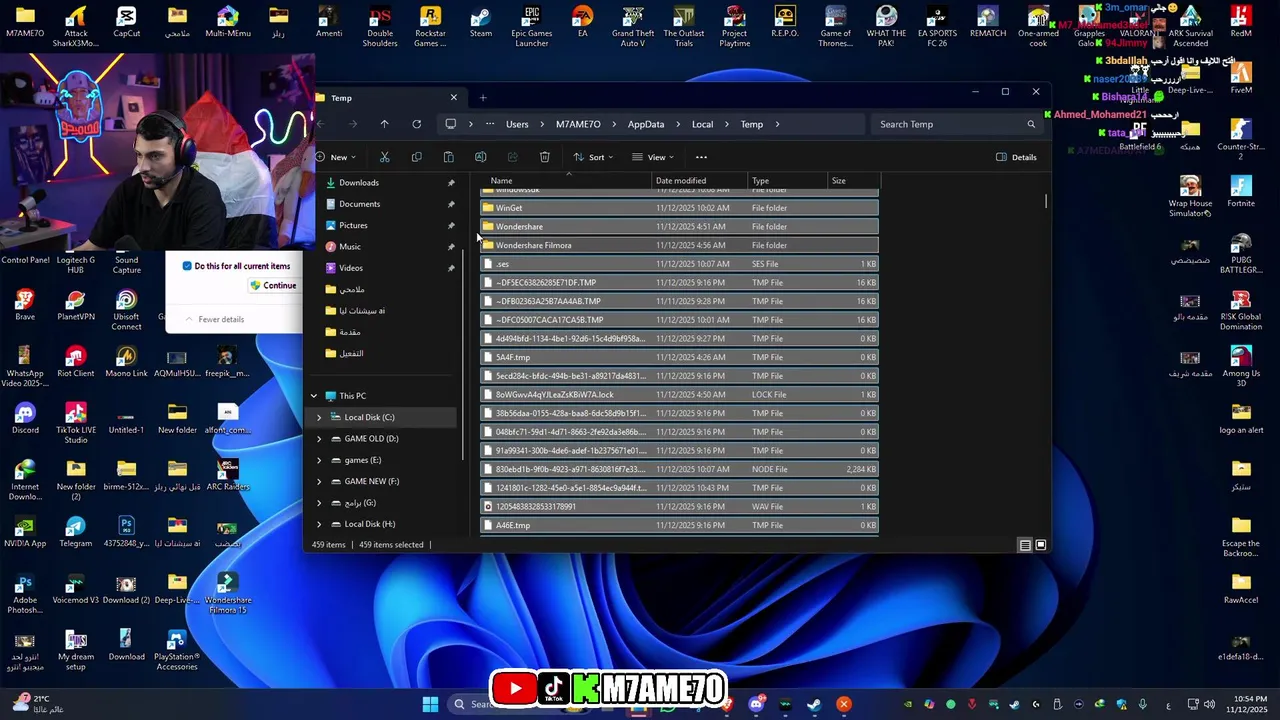Unpin Pictures from Quick access
Image resolution: width=1280 pixels, height=720 pixels.
[451, 226]
